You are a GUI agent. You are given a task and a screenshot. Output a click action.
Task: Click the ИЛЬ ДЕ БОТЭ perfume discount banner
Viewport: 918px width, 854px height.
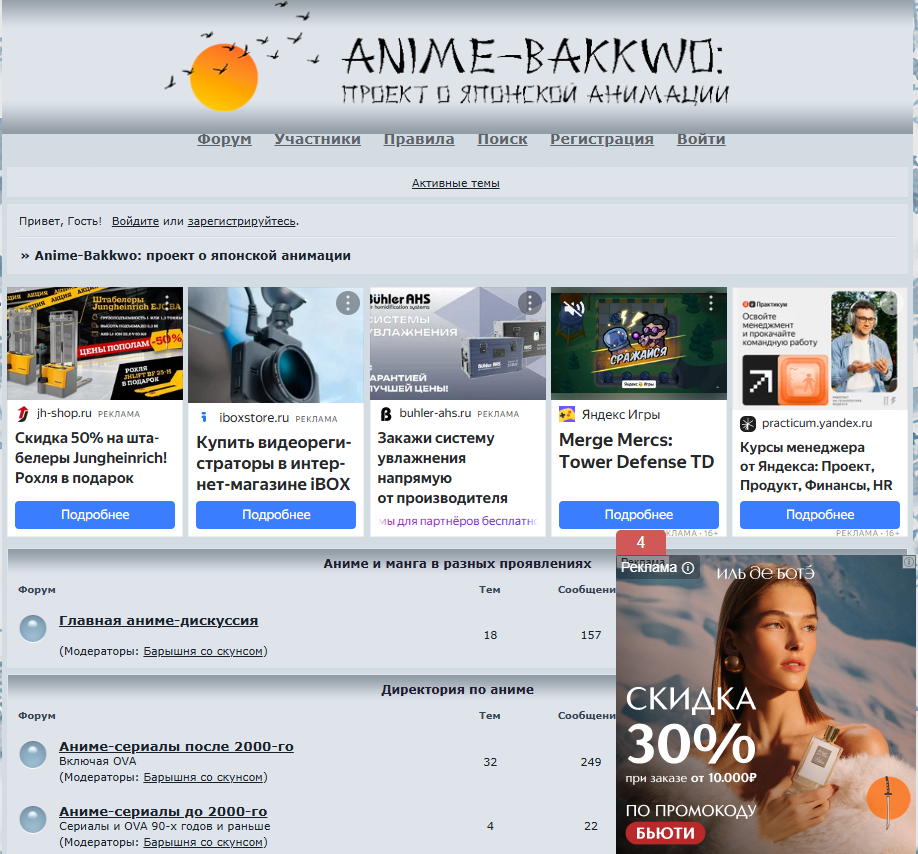tap(765, 700)
